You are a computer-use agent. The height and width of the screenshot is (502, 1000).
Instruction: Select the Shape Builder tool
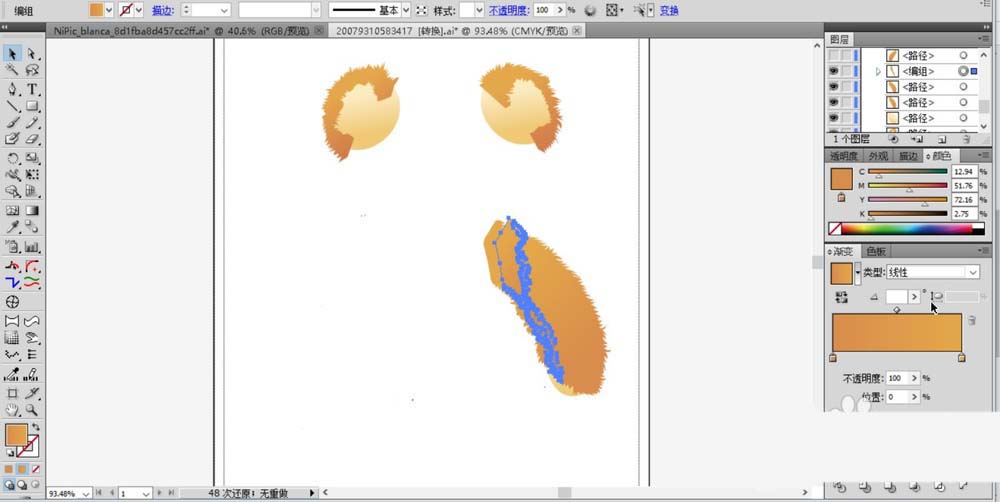tap(13, 191)
